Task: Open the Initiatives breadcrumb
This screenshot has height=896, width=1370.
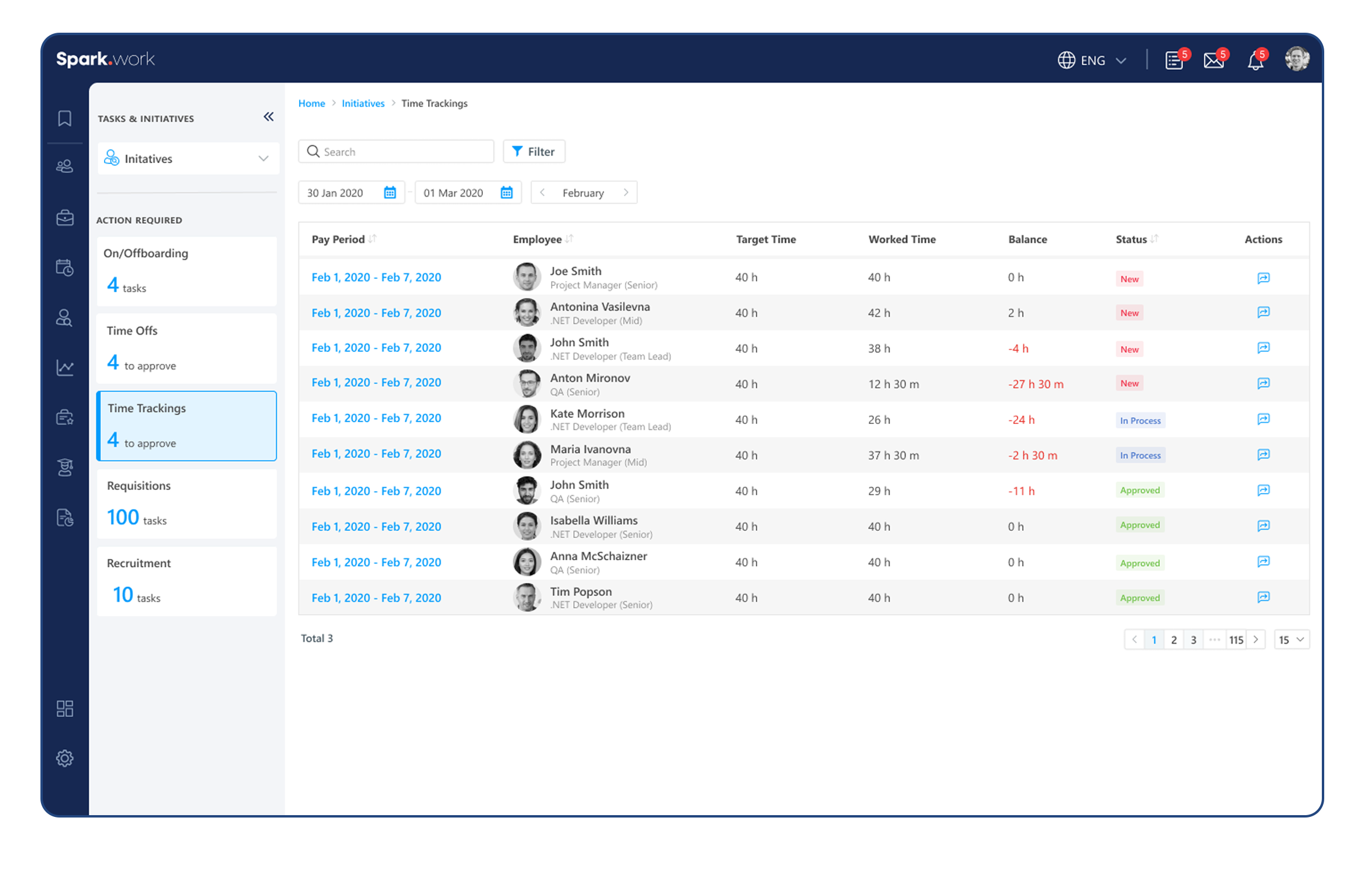Action: [363, 103]
